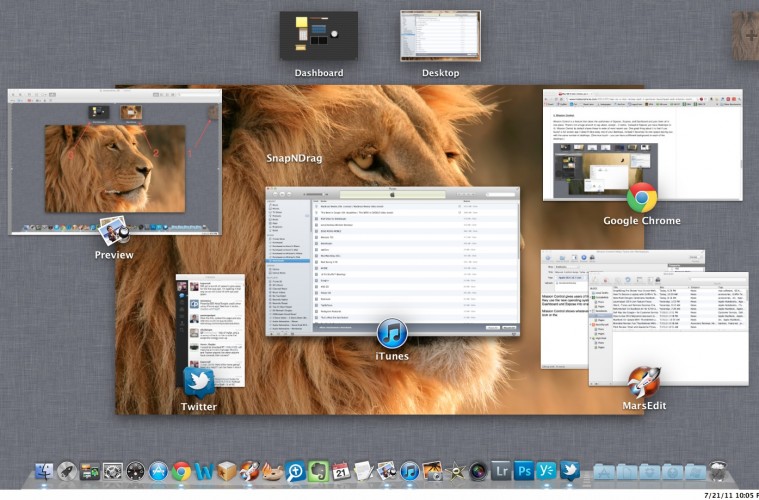Click the Twitter bird icon badge
The width and height of the screenshot is (759, 500).
[x=198, y=382]
